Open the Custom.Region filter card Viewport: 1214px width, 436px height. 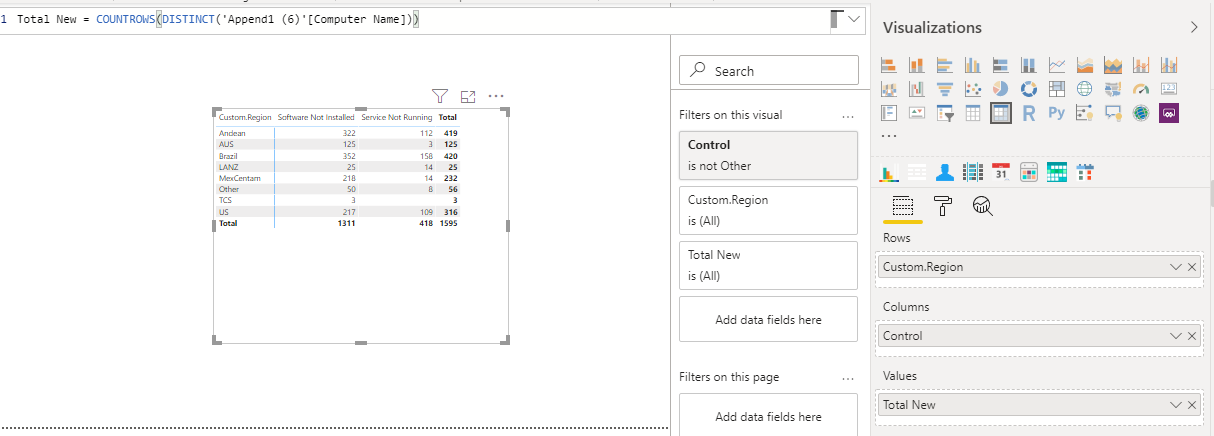[768, 210]
